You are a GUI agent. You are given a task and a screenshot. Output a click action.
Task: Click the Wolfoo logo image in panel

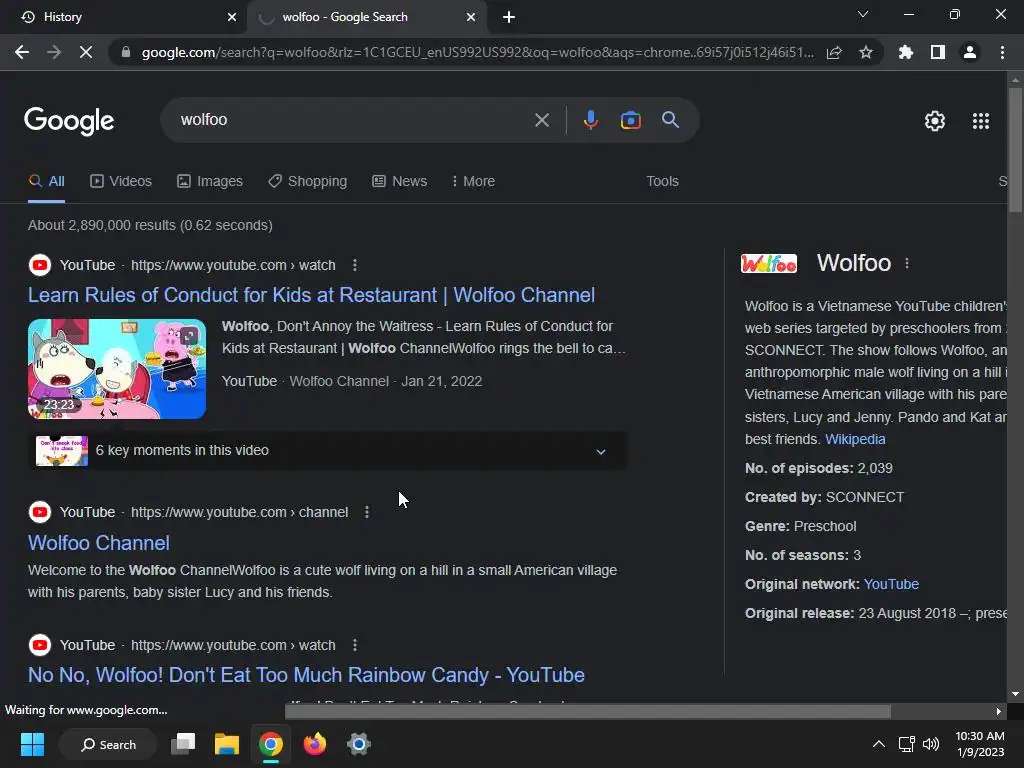769,263
